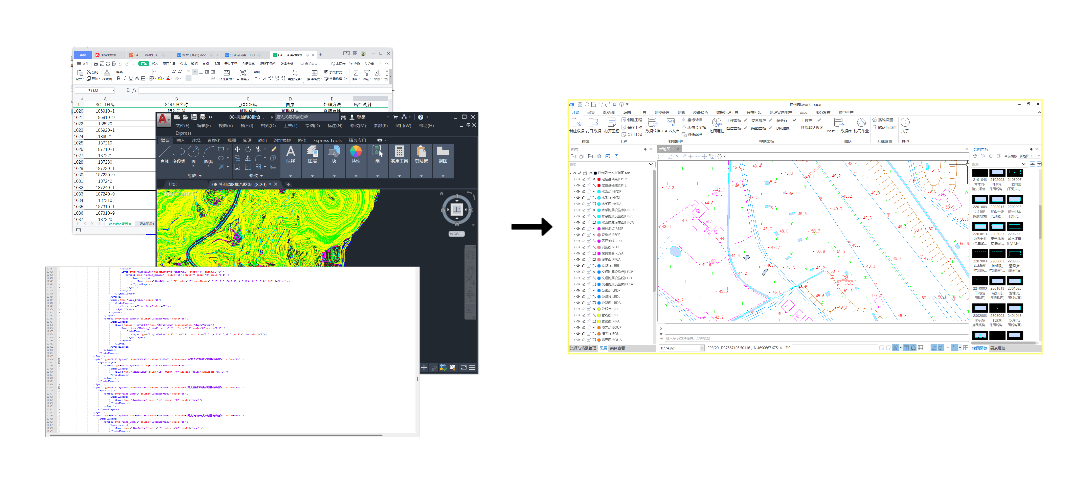Switch to the map view document tab in GIS window
1081x481 pixels.
(669, 149)
